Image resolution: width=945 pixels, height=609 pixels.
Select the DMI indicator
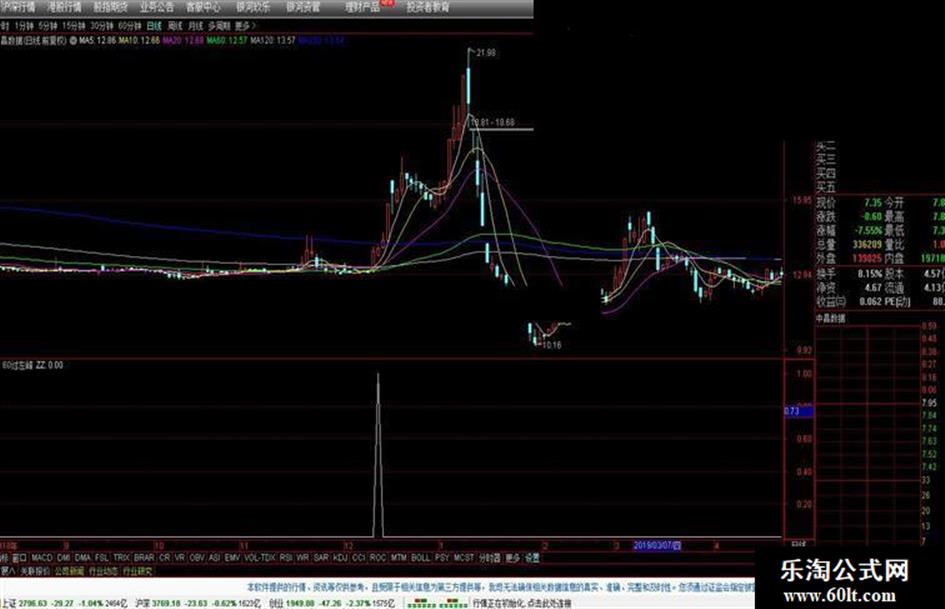click(63, 558)
